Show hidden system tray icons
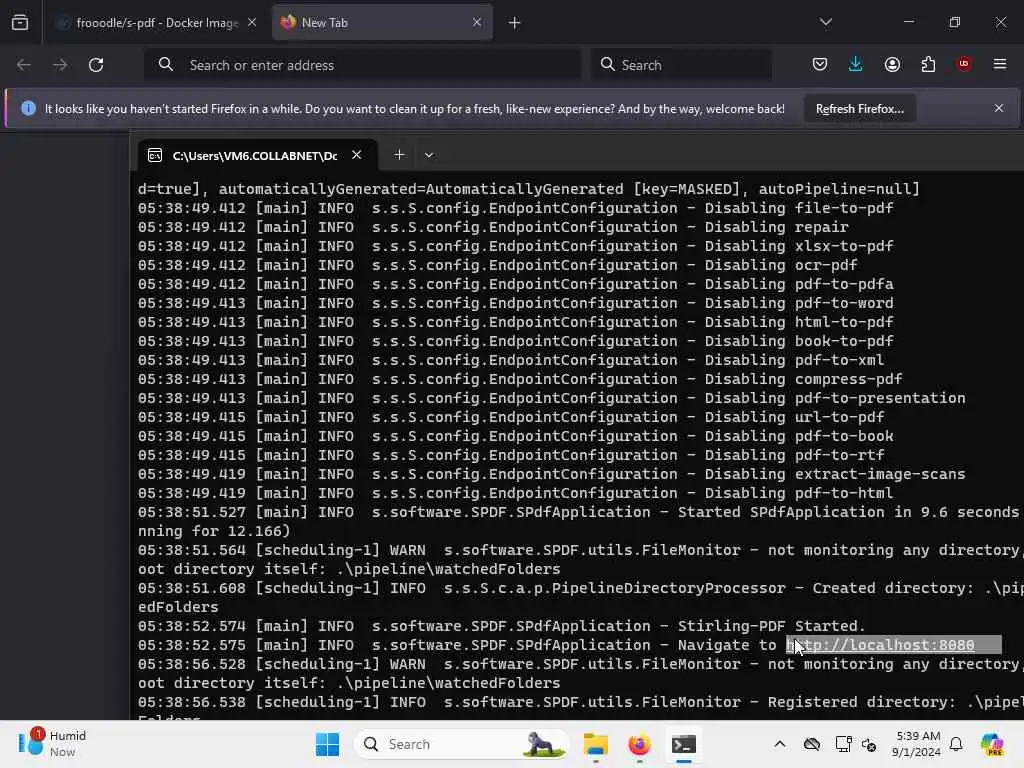The height and width of the screenshot is (768, 1024). tap(780, 744)
